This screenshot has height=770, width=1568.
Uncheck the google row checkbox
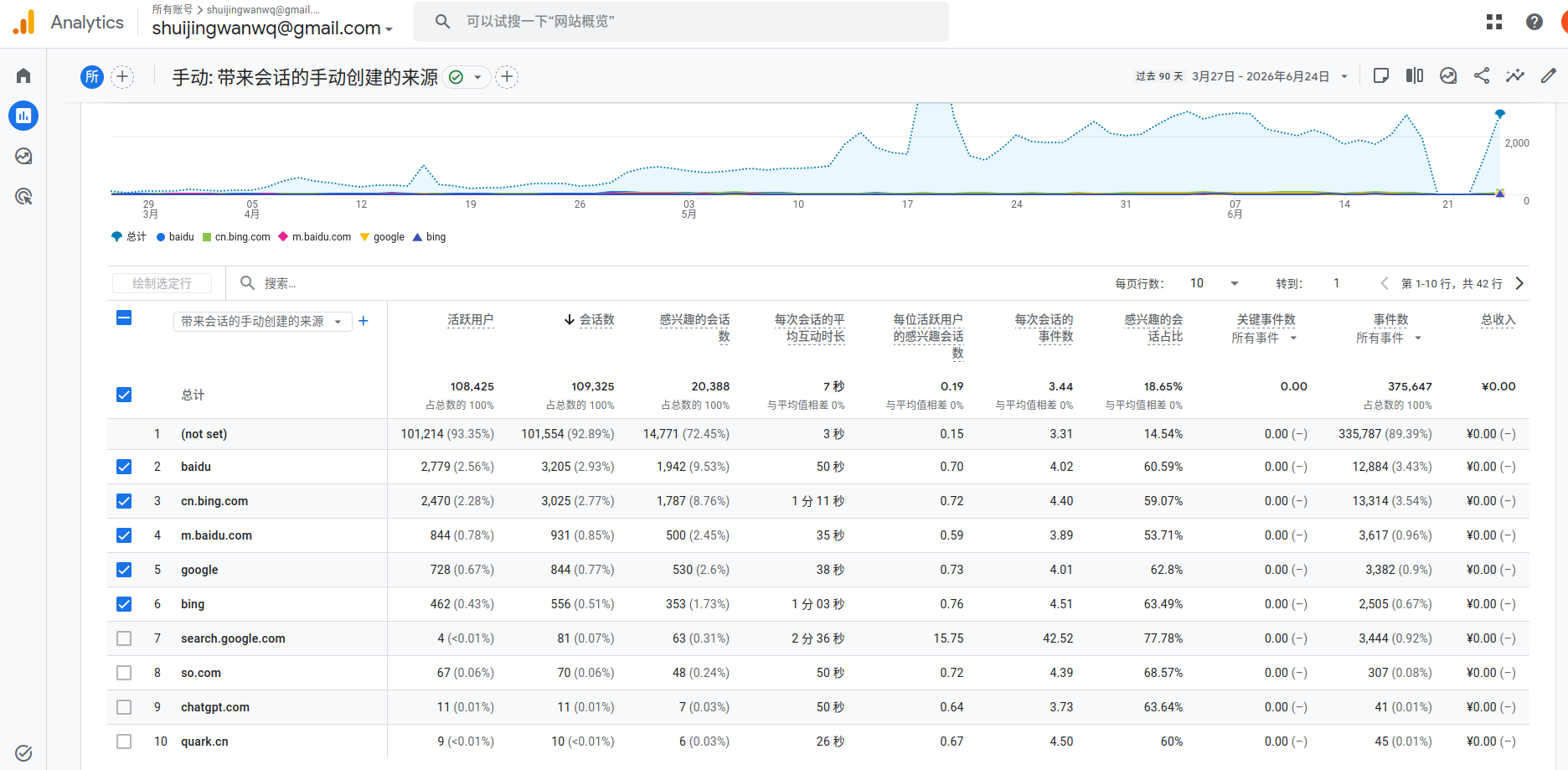pyautogui.click(x=124, y=570)
